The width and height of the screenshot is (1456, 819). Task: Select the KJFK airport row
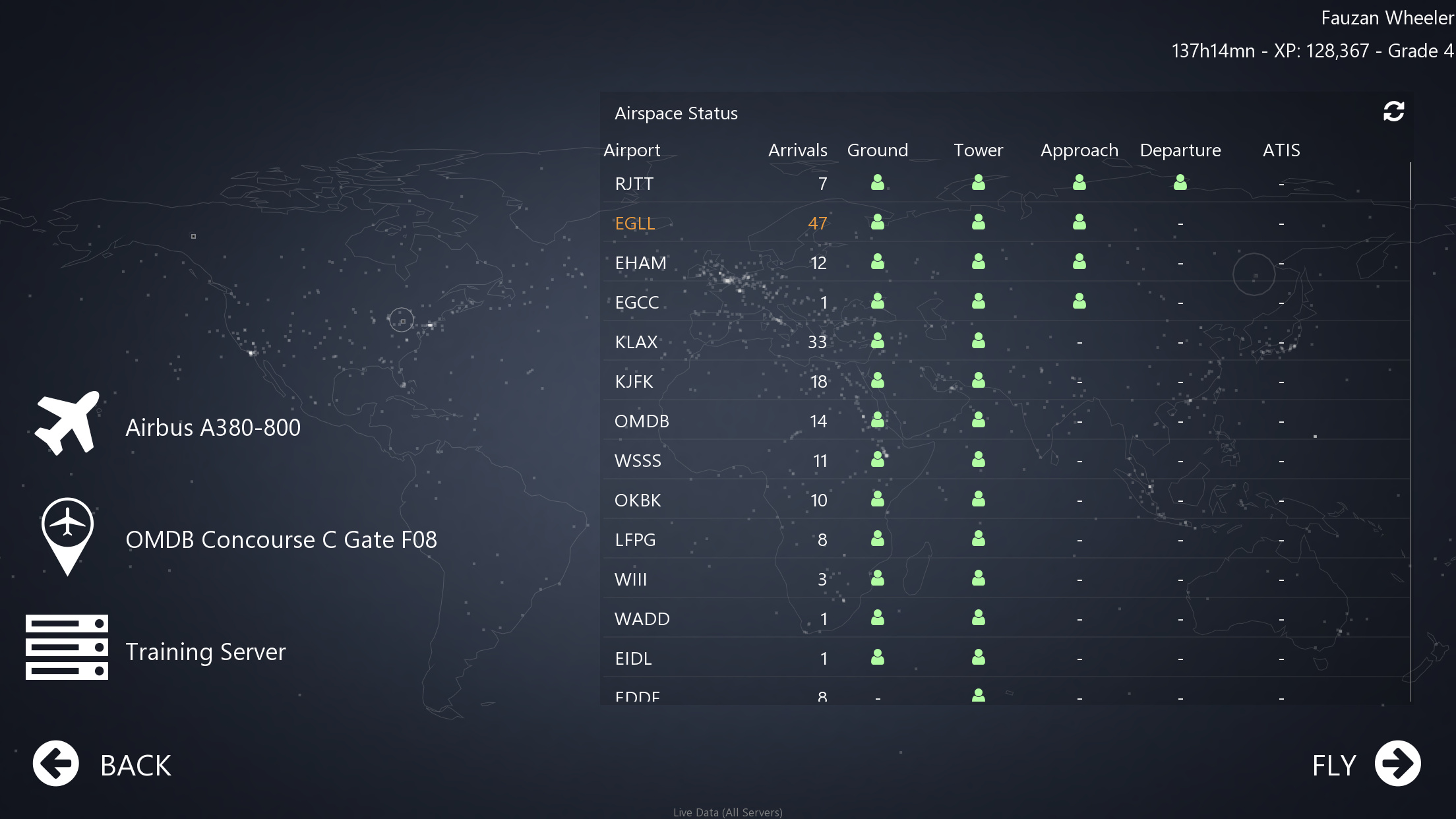point(634,382)
